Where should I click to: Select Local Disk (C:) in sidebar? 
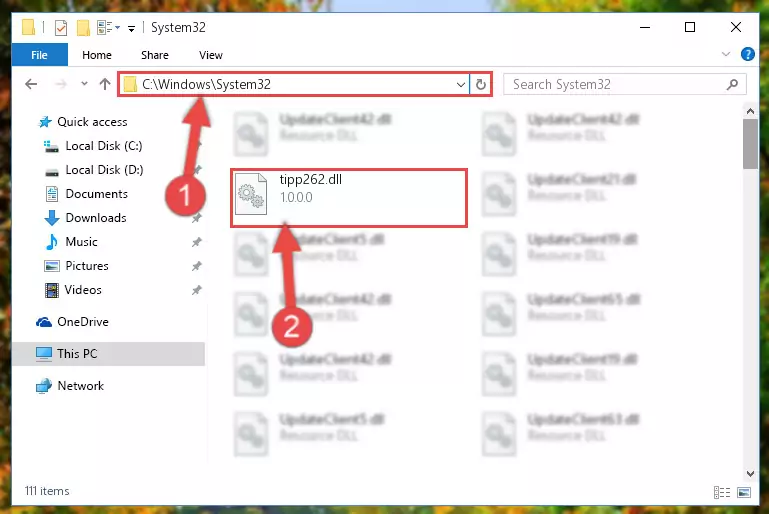(104, 146)
